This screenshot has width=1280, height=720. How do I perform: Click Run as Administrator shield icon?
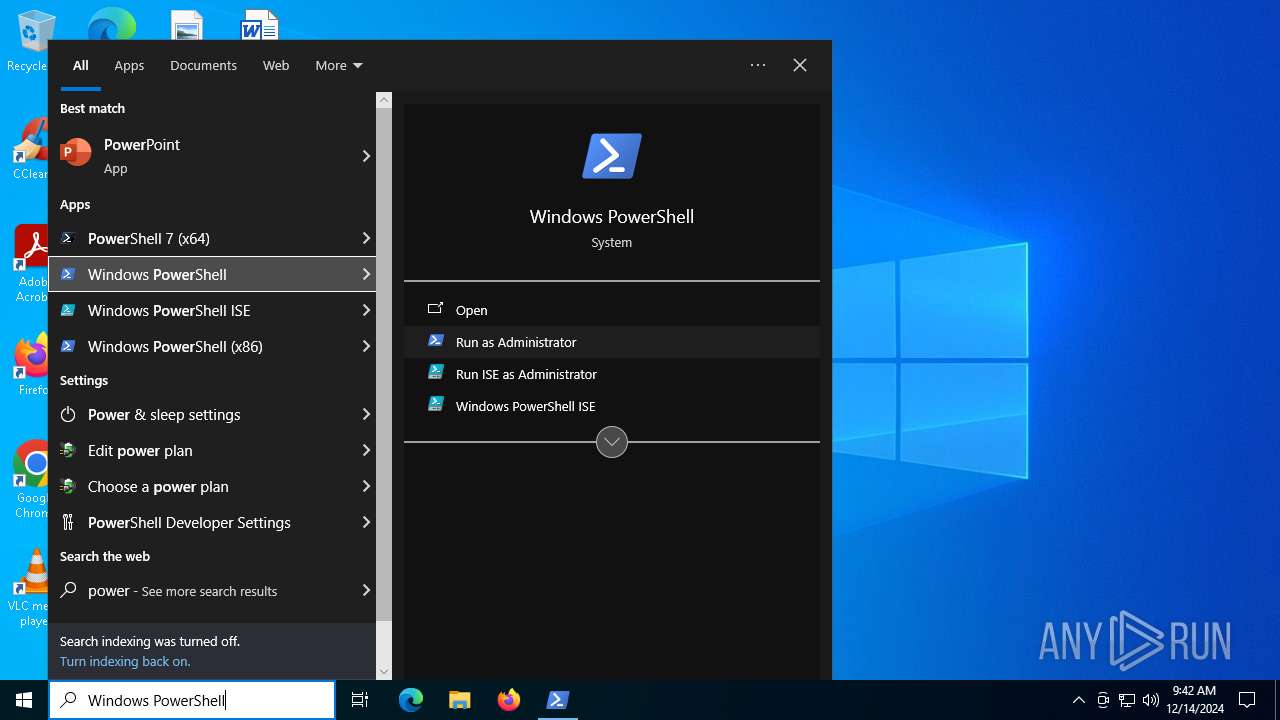click(x=435, y=341)
